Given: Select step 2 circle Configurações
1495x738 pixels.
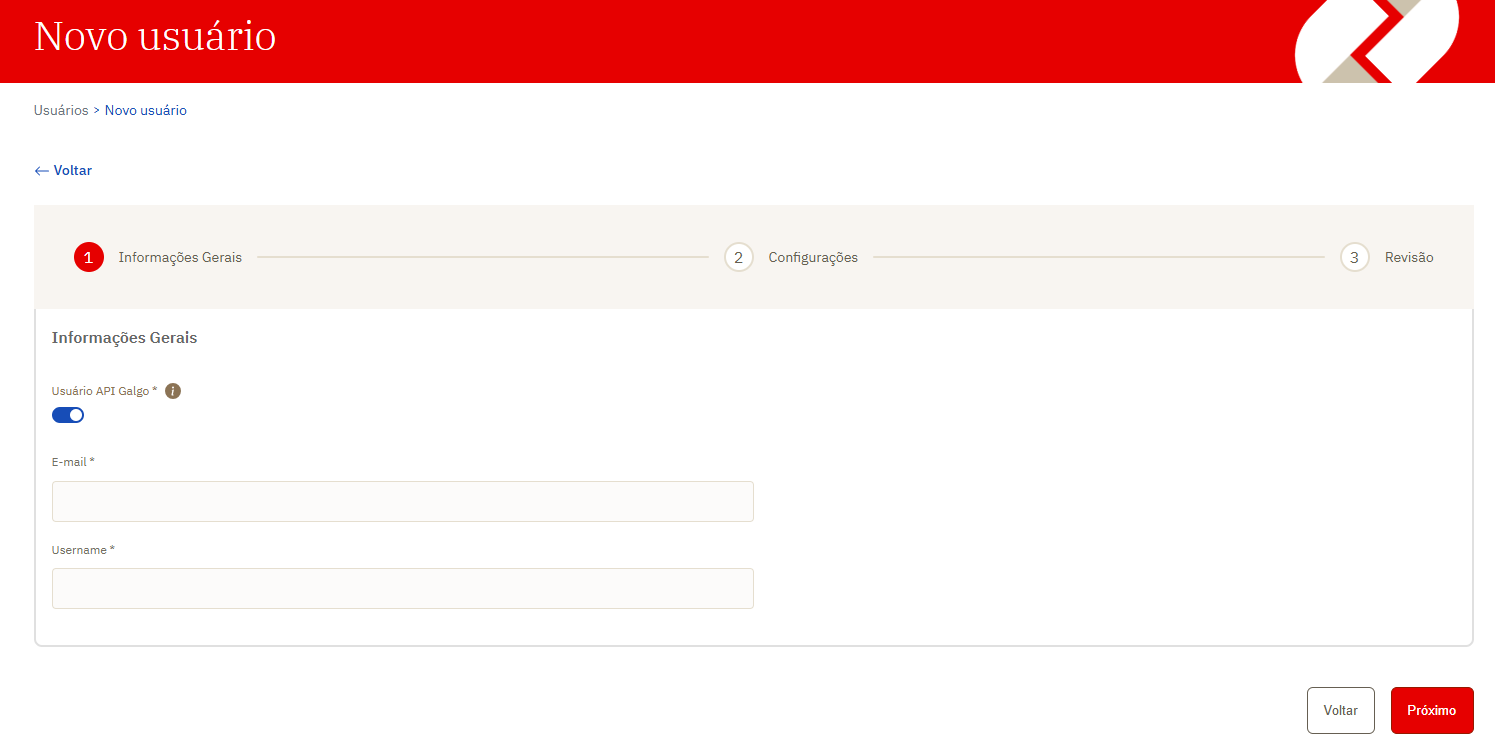Looking at the screenshot, I should click(x=738, y=258).
